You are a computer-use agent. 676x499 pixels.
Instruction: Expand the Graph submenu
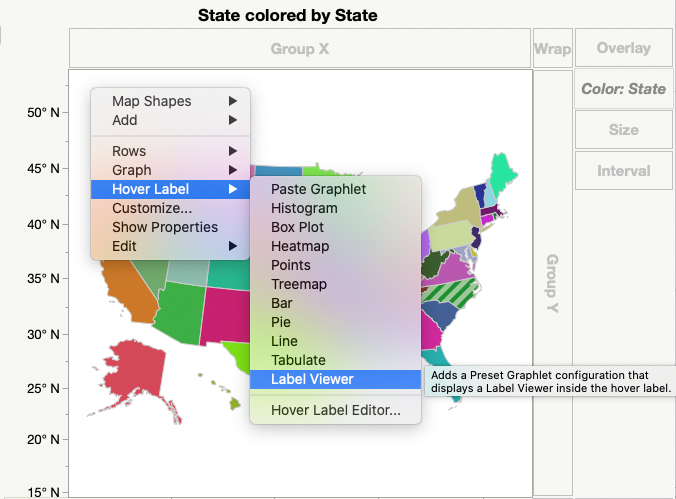pyautogui.click(x=170, y=170)
